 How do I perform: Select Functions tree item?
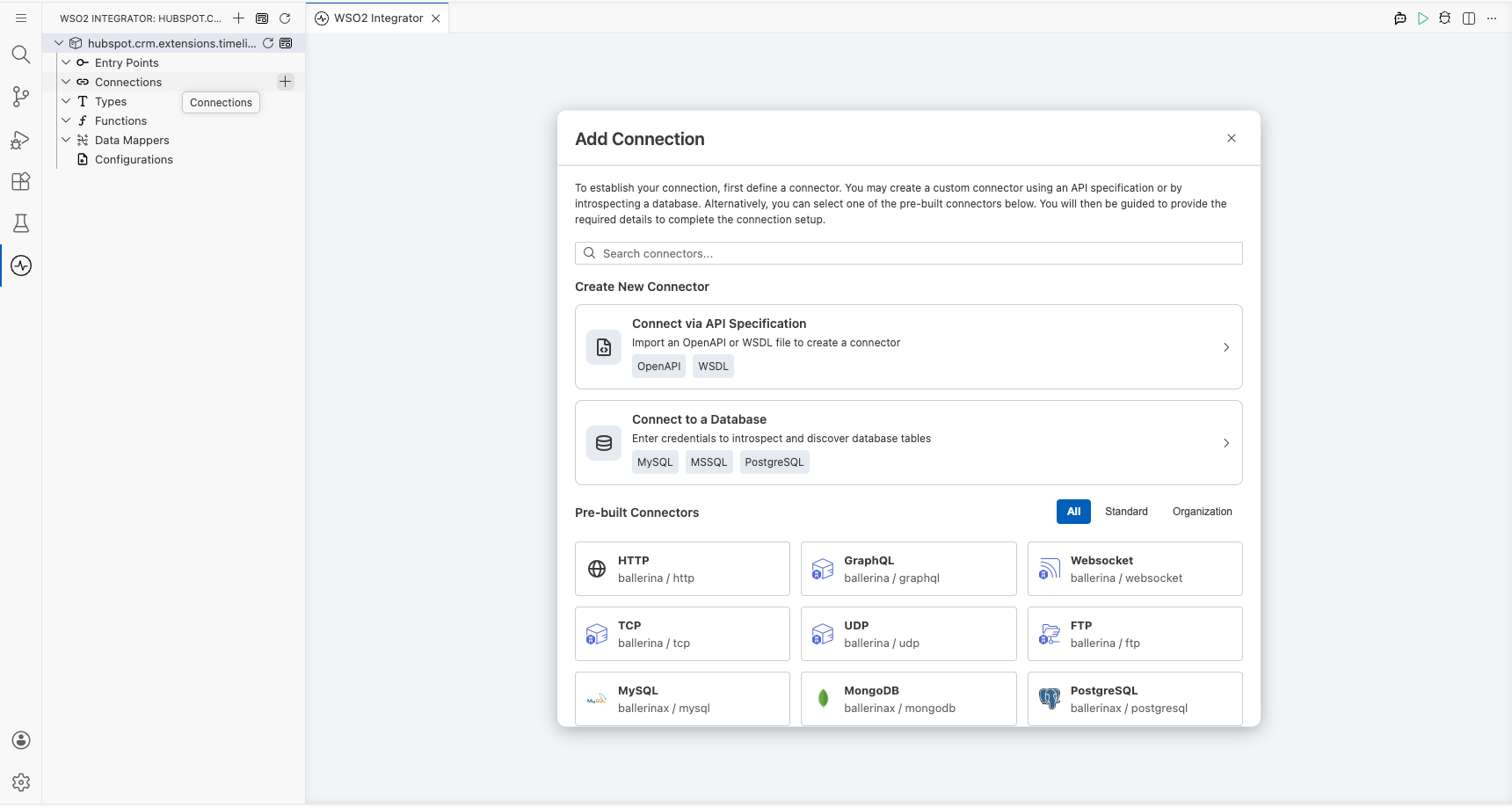point(120,120)
